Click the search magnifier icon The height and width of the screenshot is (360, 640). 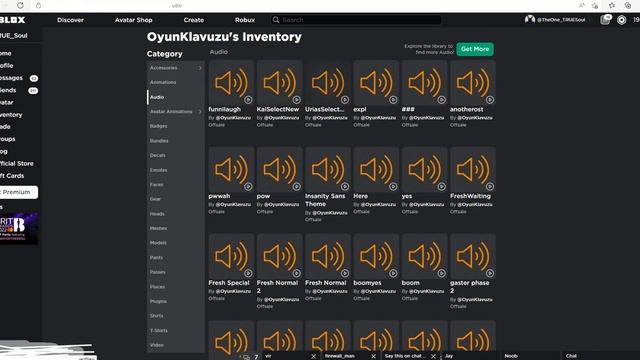point(276,20)
